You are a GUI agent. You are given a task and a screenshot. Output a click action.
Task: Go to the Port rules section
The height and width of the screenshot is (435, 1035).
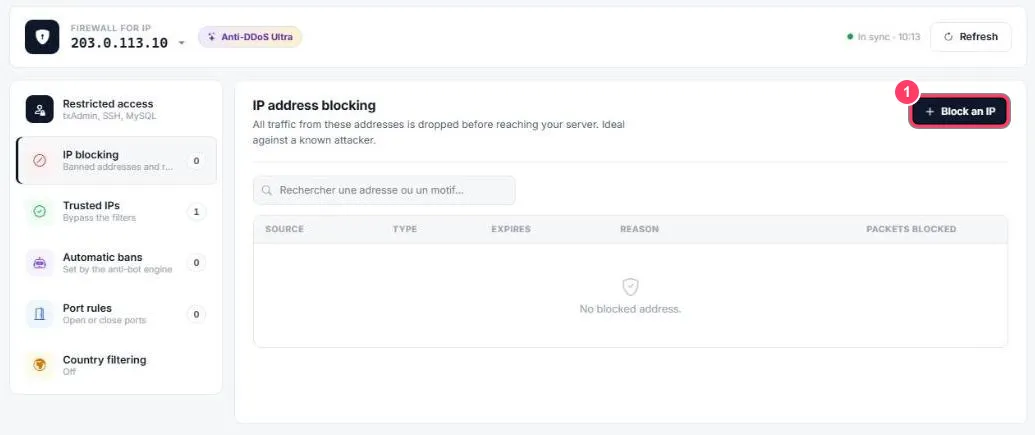(116, 314)
